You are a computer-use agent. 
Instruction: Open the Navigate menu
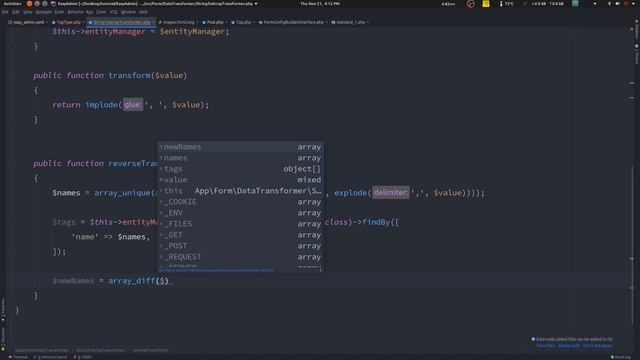point(43,12)
